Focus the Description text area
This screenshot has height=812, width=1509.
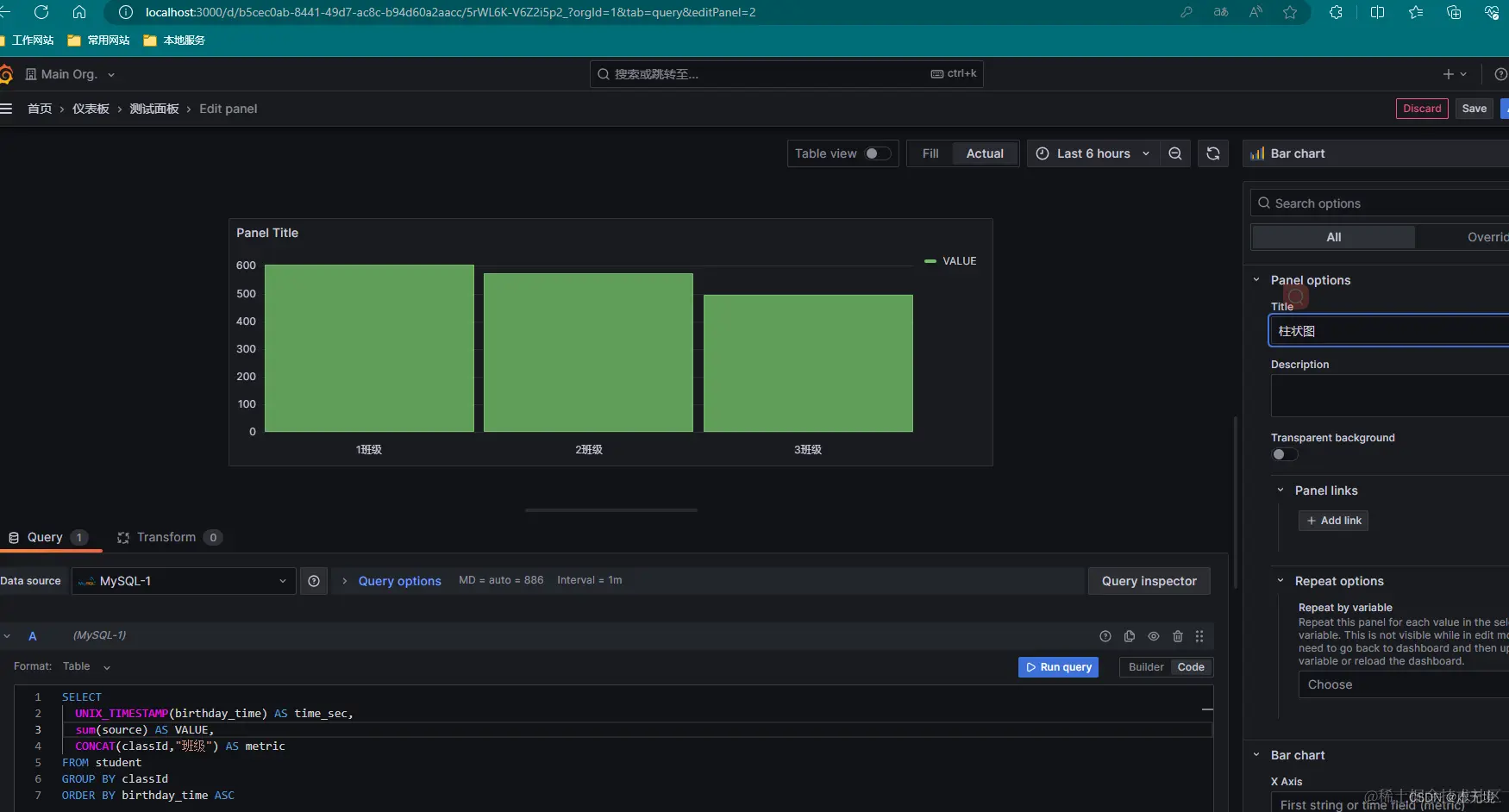tap(1389, 396)
